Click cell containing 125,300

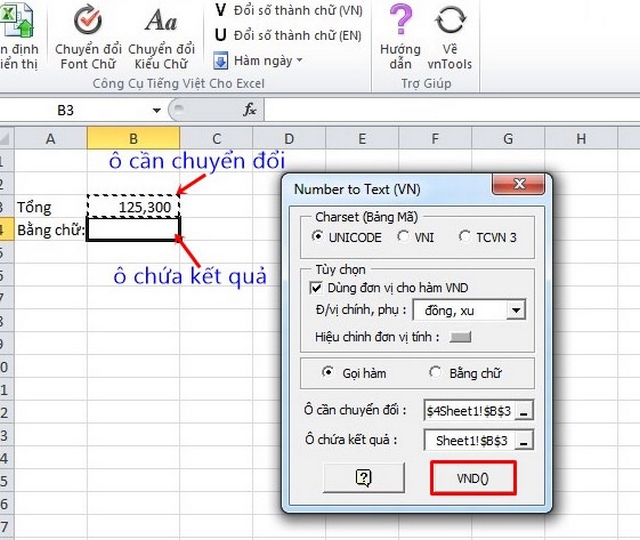point(133,207)
